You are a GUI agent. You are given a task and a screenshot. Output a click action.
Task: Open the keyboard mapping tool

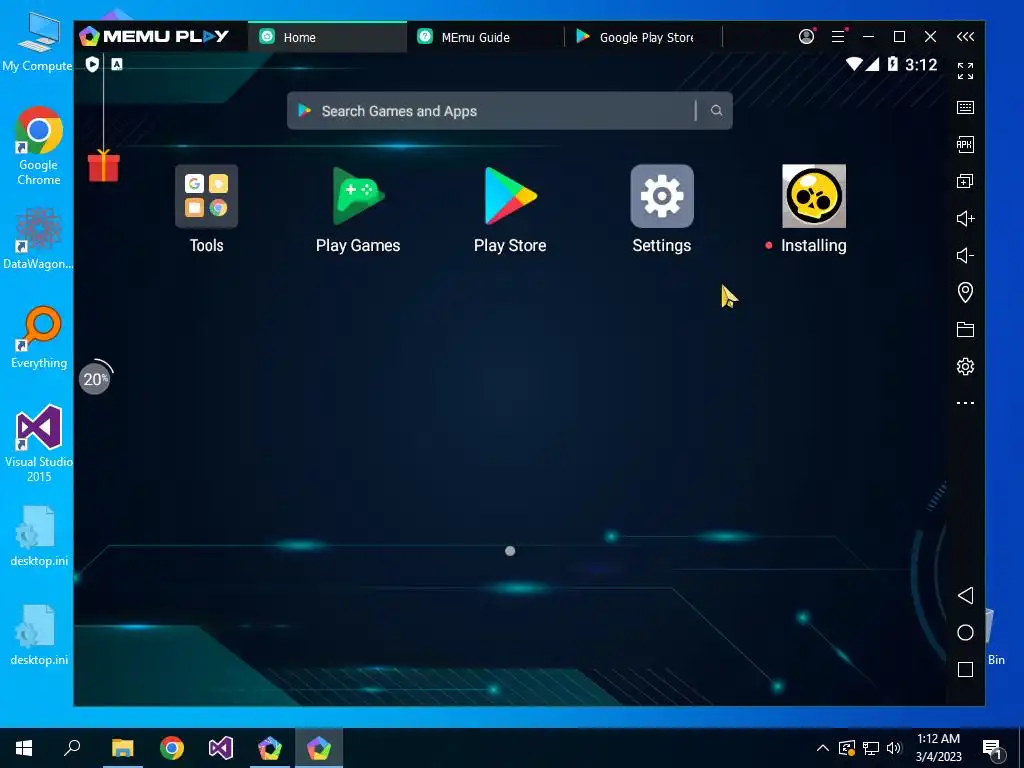coord(965,108)
